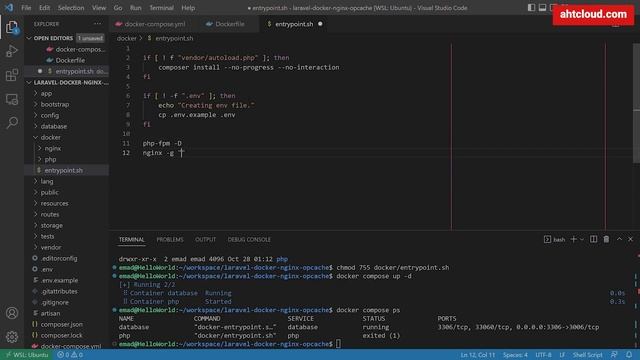
Task: Click the feedback icon in status bar
Action: tap(614, 355)
